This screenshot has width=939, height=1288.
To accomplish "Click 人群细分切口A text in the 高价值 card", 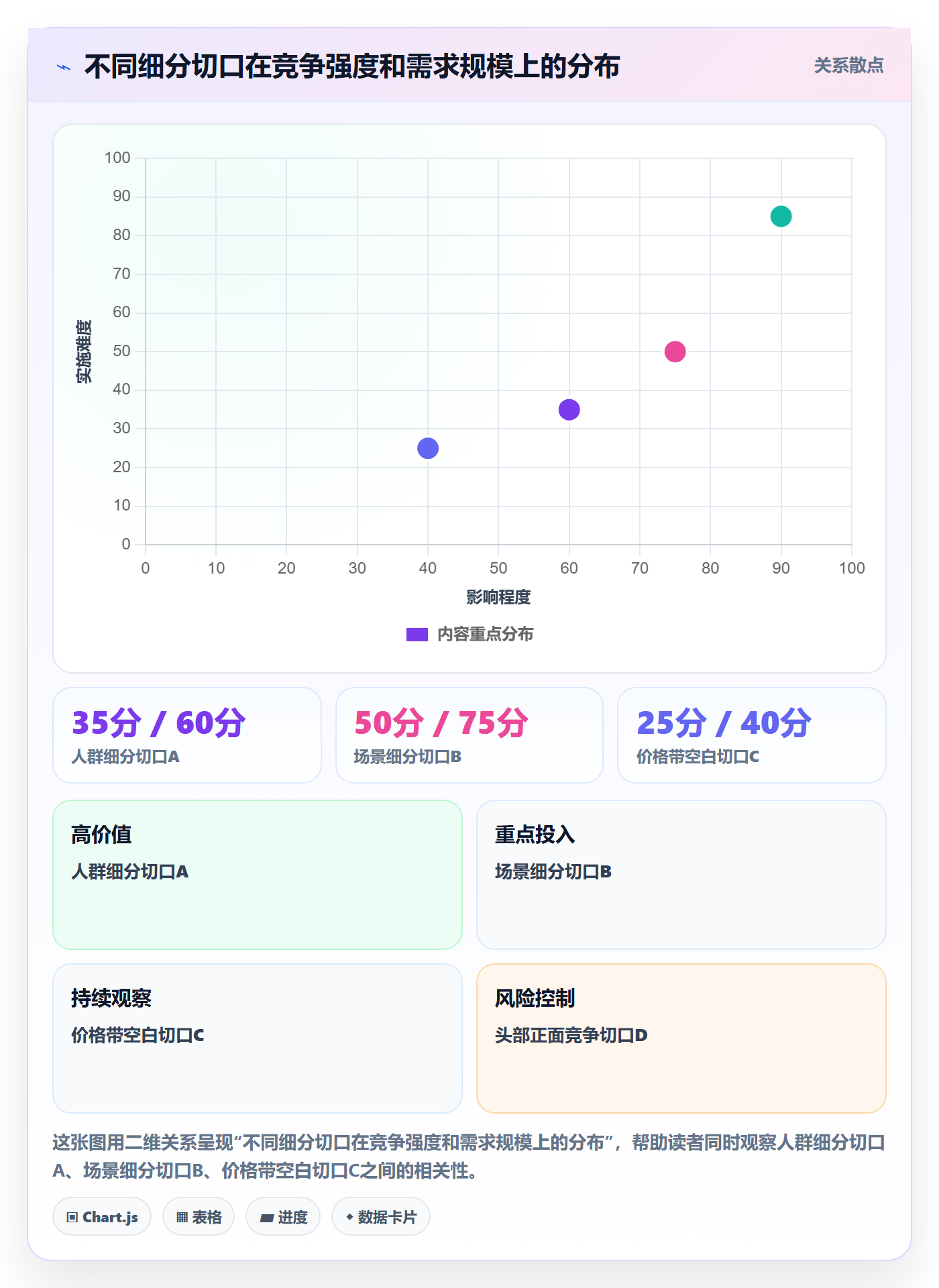I will [130, 871].
